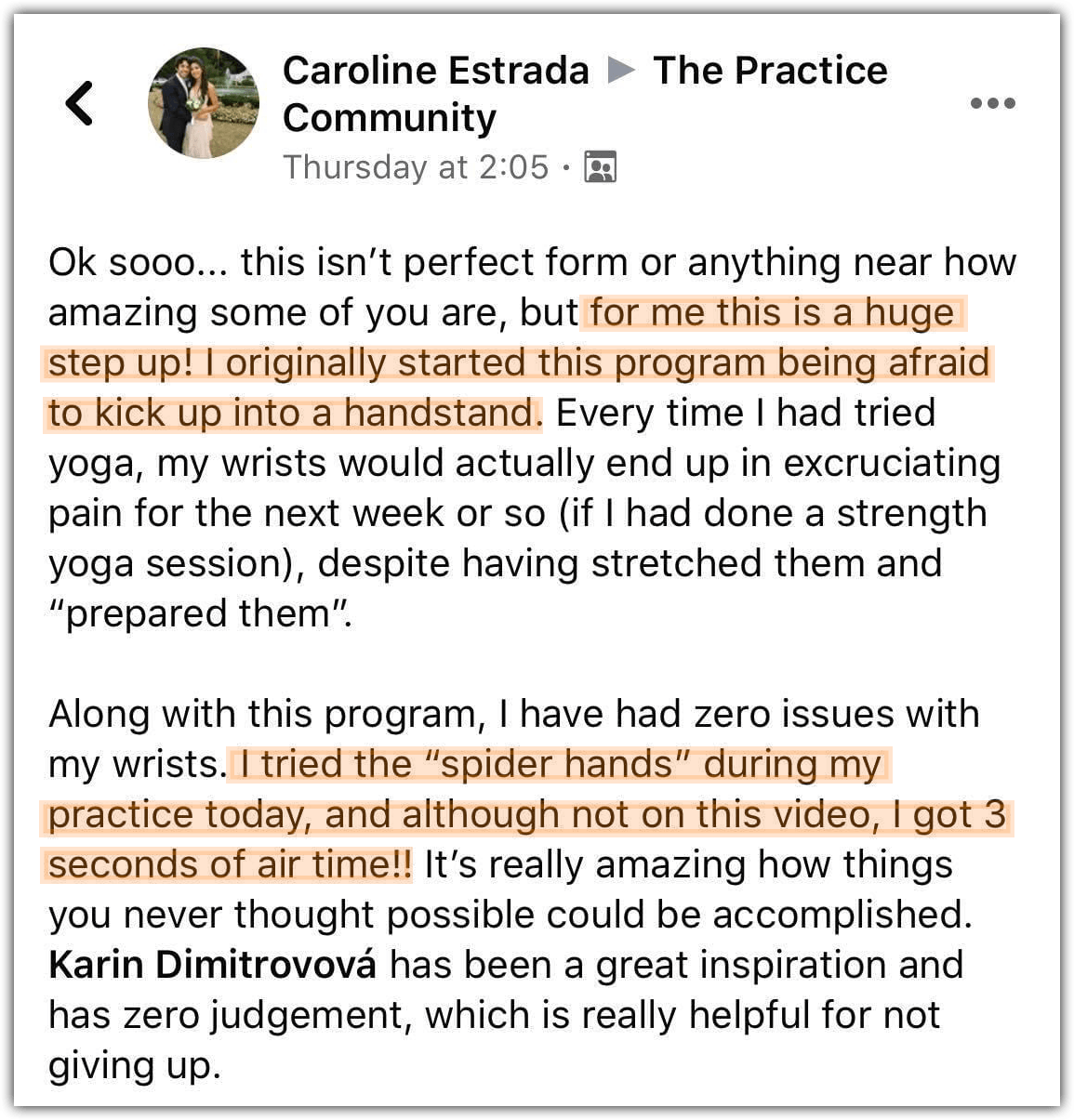
Task: Click highlighted text "for me this is a huge"
Action: tap(772, 313)
